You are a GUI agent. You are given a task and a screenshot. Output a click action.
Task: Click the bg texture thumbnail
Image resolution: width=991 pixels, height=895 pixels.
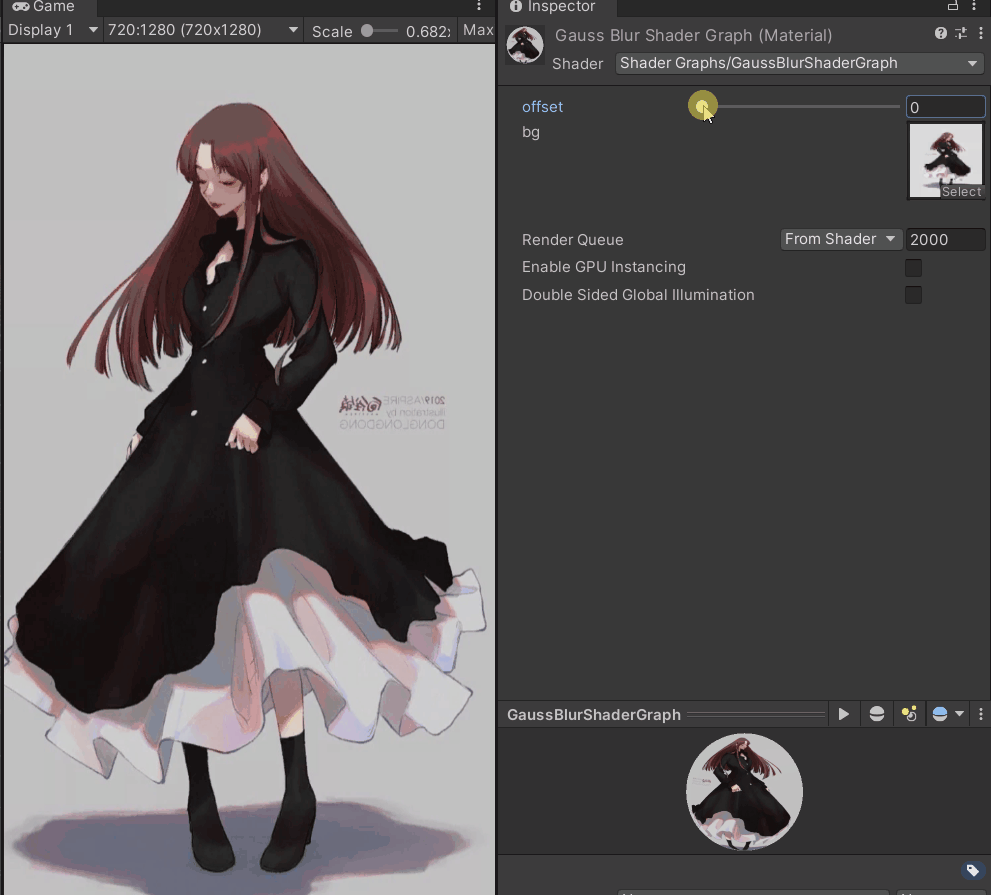[945, 155]
